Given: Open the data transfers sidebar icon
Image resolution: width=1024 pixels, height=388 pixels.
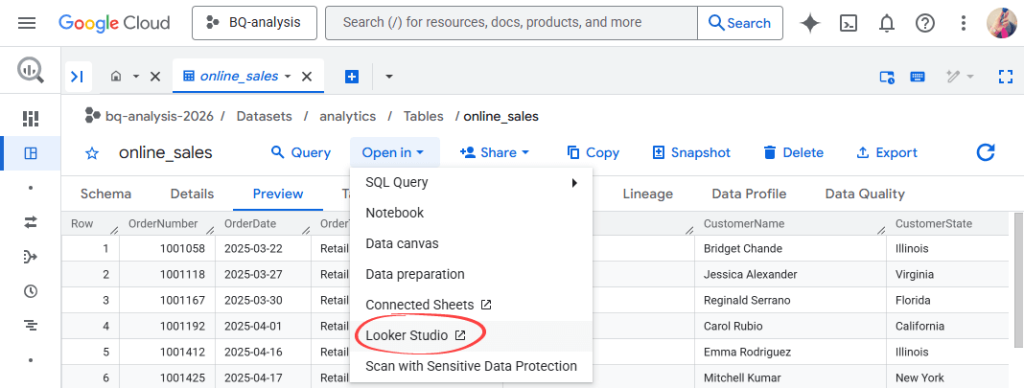Looking at the screenshot, I should click(30, 222).
